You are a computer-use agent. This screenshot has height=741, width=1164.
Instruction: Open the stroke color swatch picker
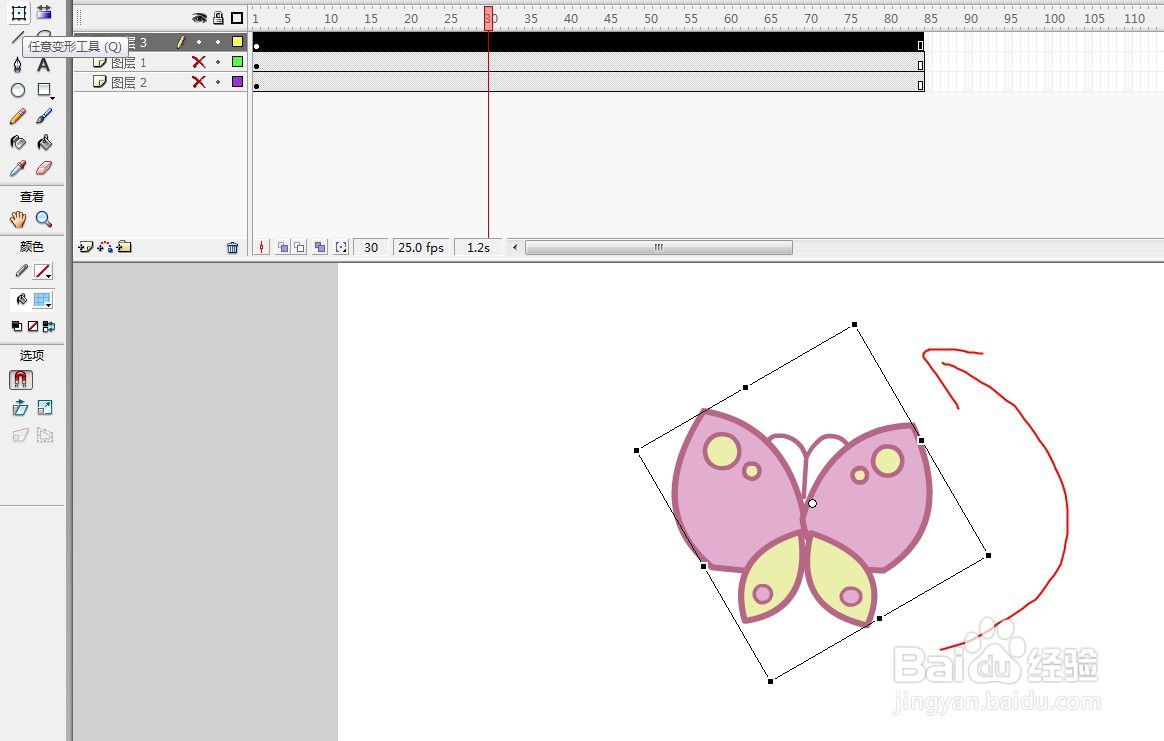[x=43, y=272]
